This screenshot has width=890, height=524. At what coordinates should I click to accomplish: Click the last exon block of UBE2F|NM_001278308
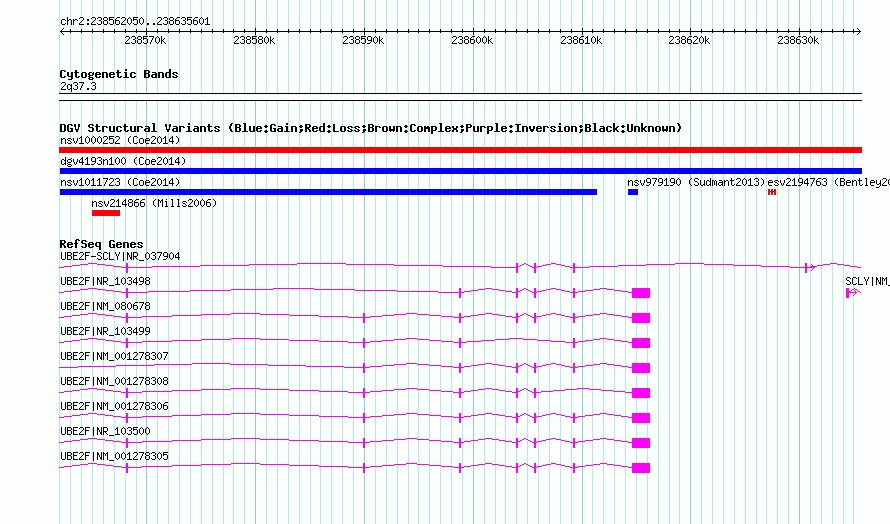coord(641,393)
